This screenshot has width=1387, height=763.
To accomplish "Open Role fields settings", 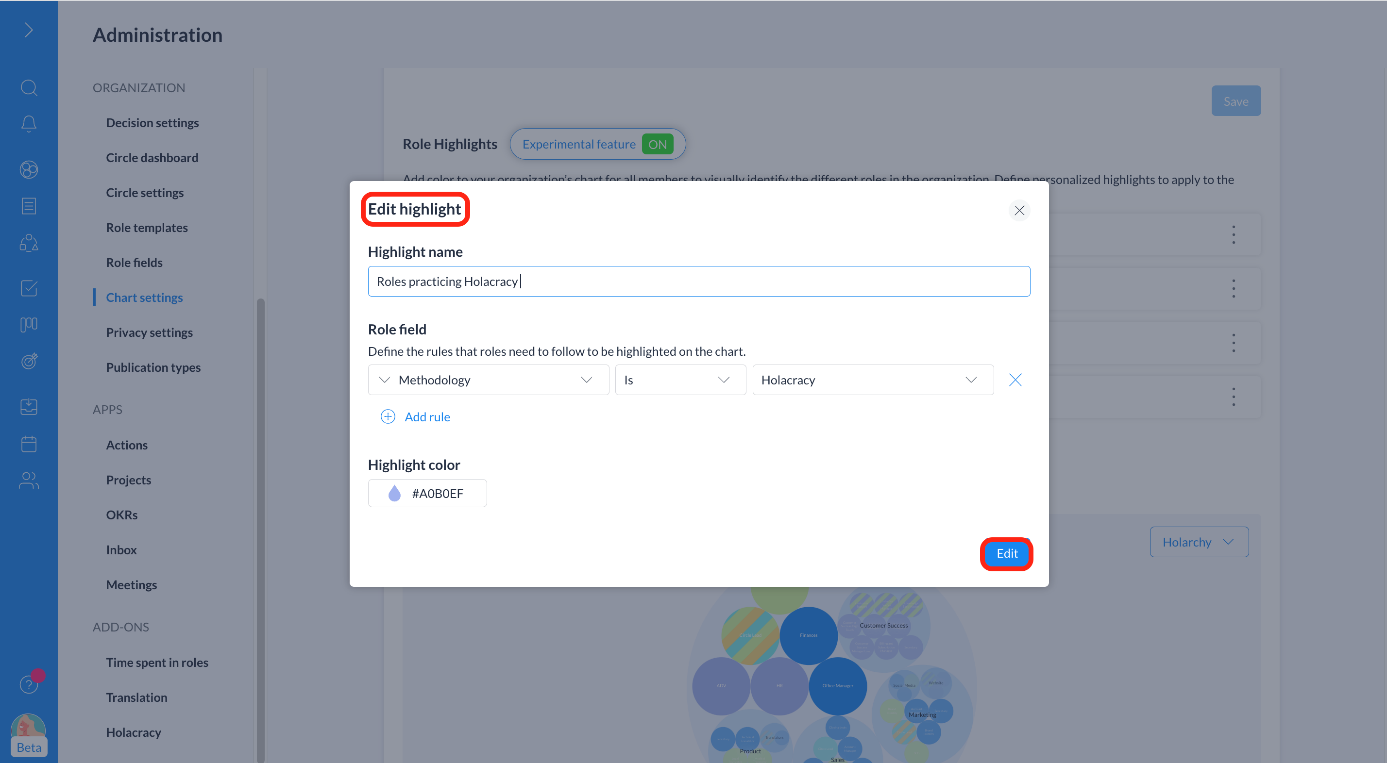I will point(134,263).
